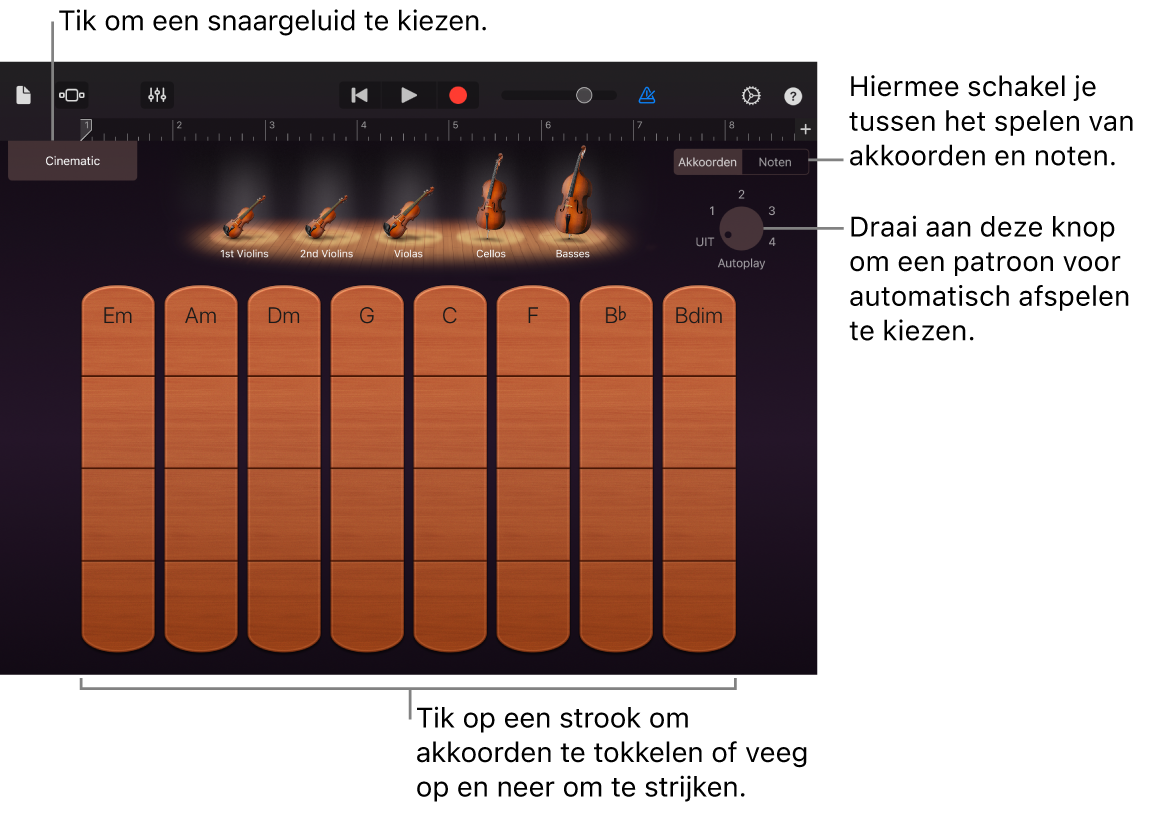Open the Cinematic sound picker

[72, 160]
